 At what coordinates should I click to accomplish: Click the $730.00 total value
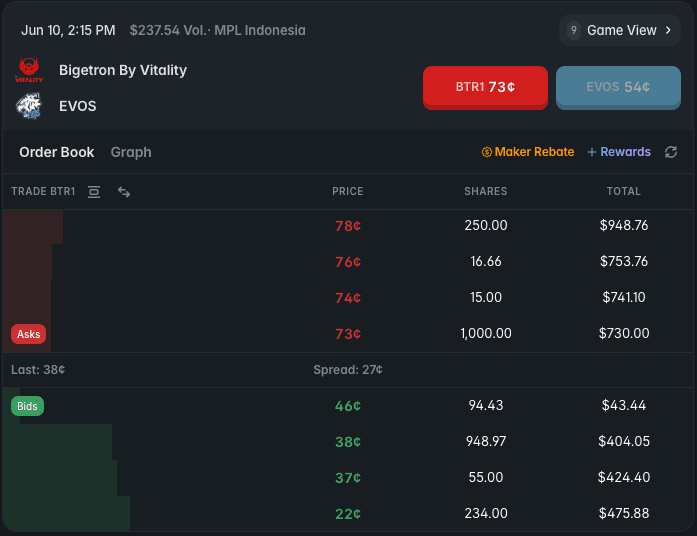624,333
